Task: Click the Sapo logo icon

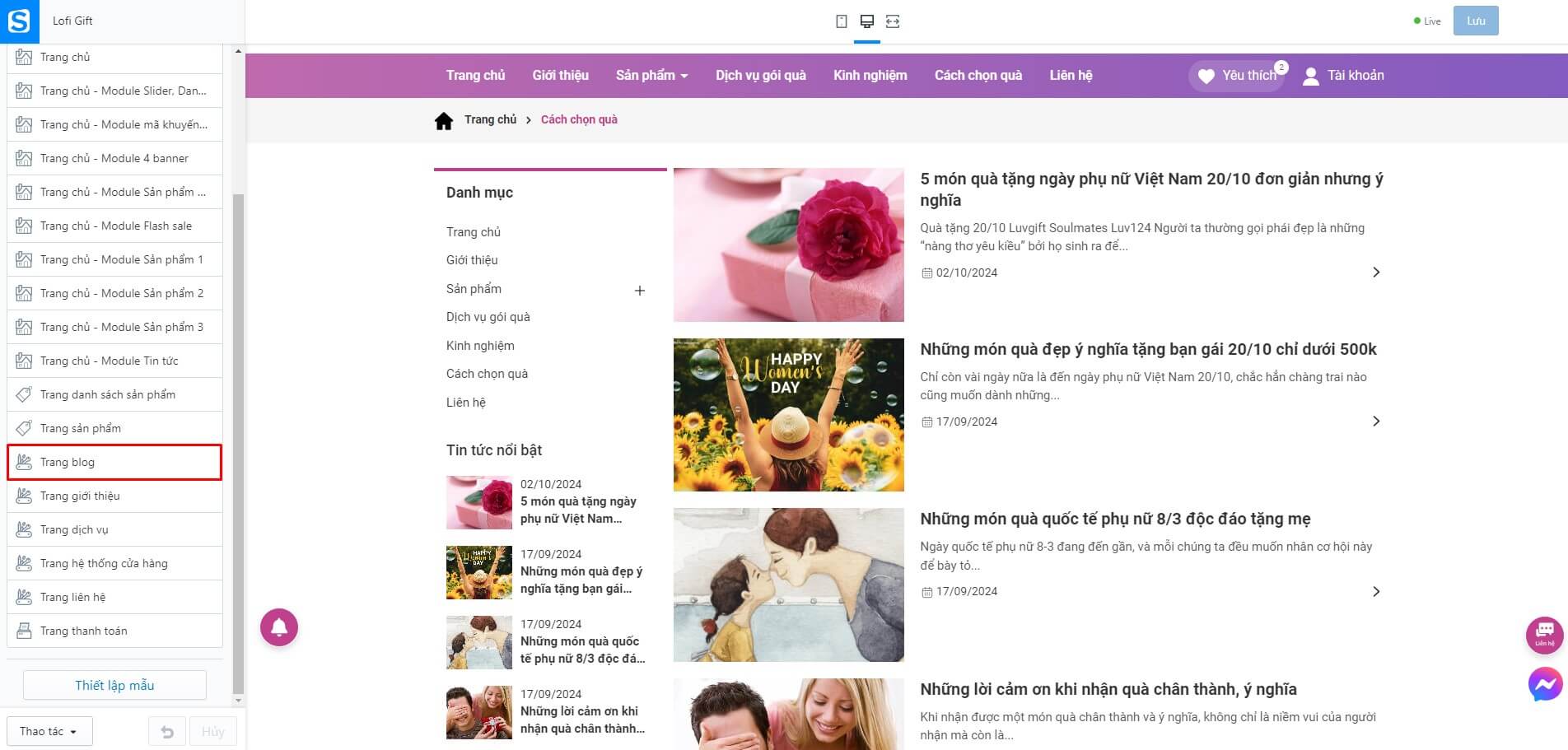Action: coord(19,21)
